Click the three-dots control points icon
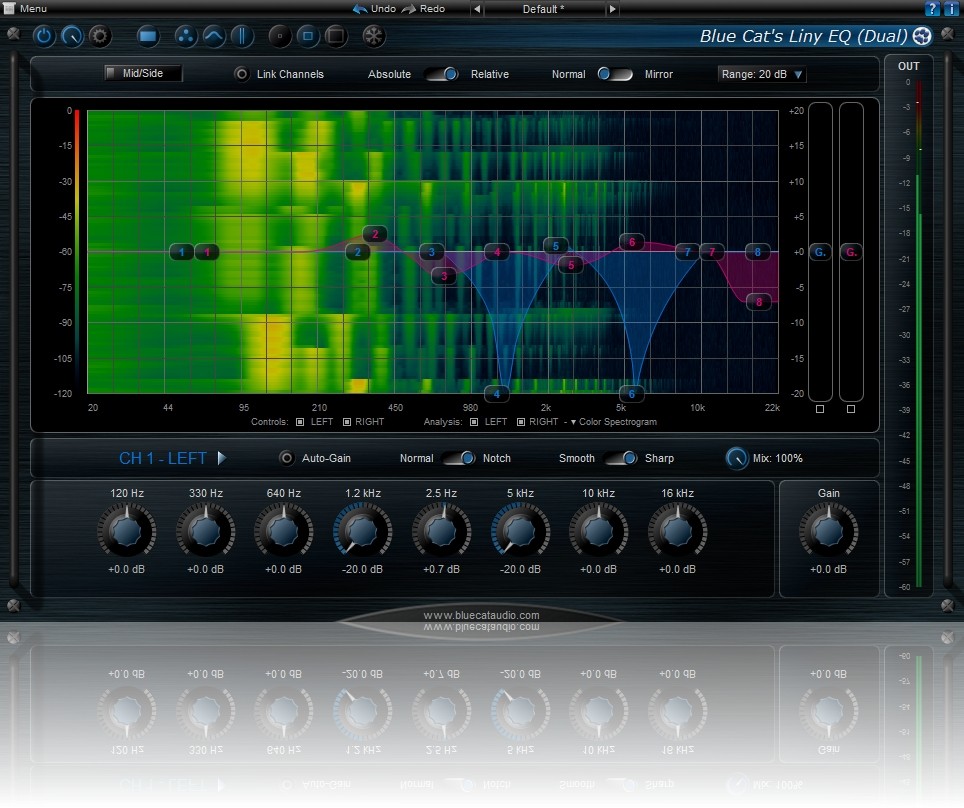The height and width of the screenshot is (808, 964). pyautogui.click(x=185, y=36)
